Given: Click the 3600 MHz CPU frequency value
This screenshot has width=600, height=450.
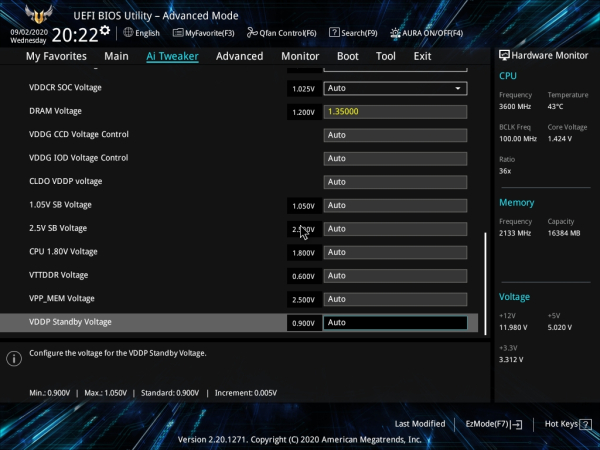Looking at the screenshot, I should pos(515,107).
